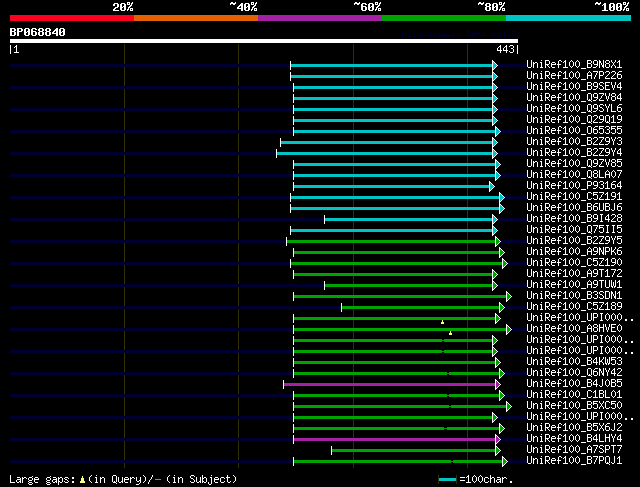Click the arrowhead ending the B9N8X1 alignment
Screen dimensions: 640x487
pyautogui.click(x=495, y=65)
